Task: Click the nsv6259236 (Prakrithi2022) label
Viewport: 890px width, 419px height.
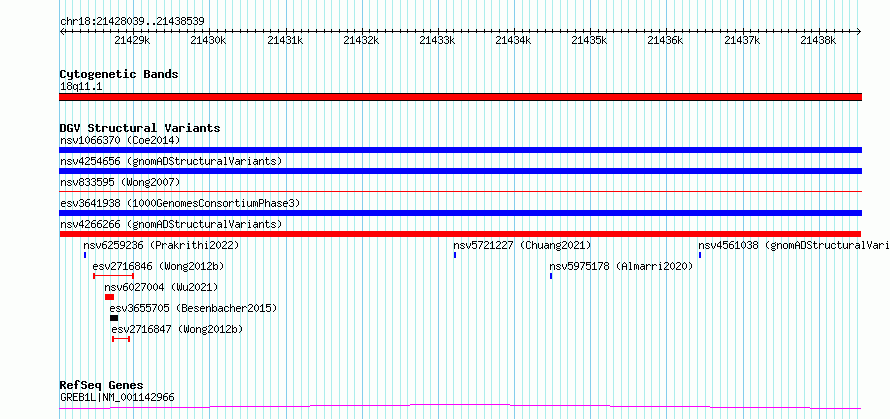Action: 161,245
